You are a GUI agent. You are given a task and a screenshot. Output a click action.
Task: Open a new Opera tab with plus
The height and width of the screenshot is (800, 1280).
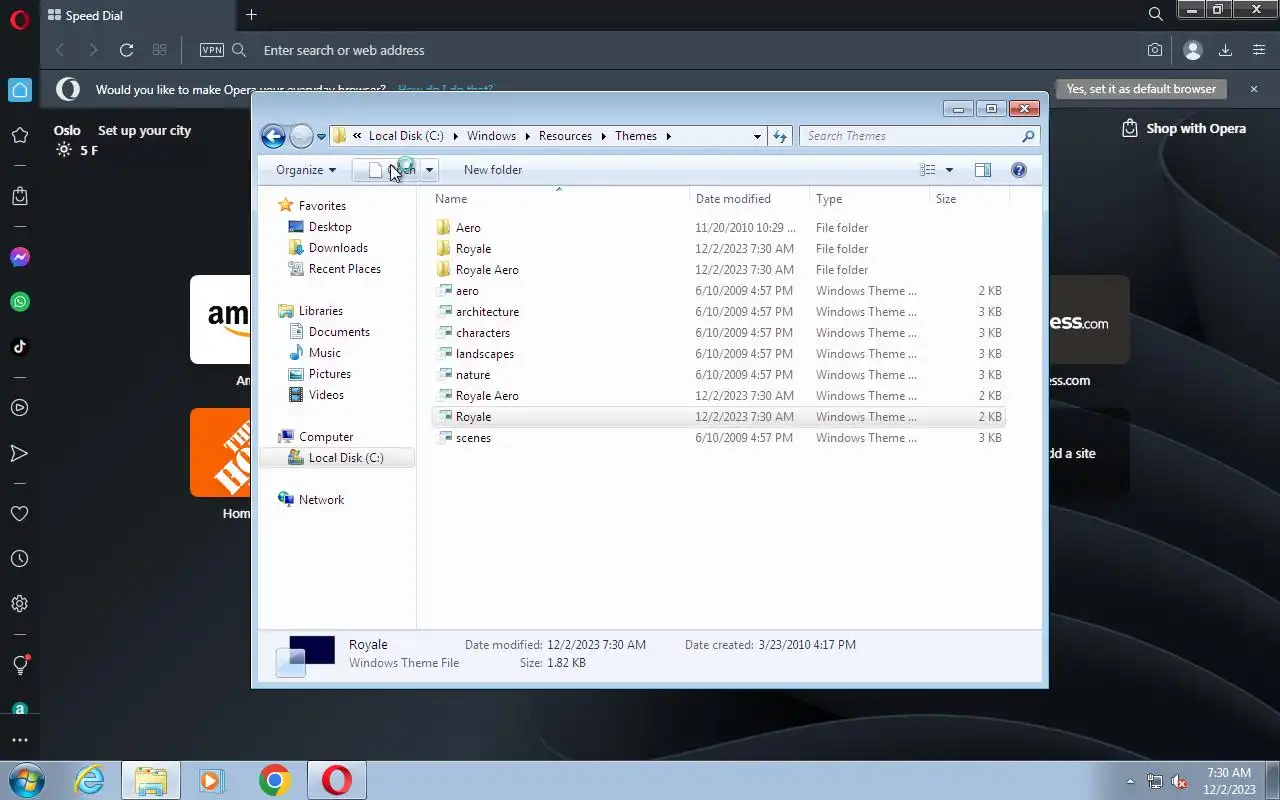(251, 15)
